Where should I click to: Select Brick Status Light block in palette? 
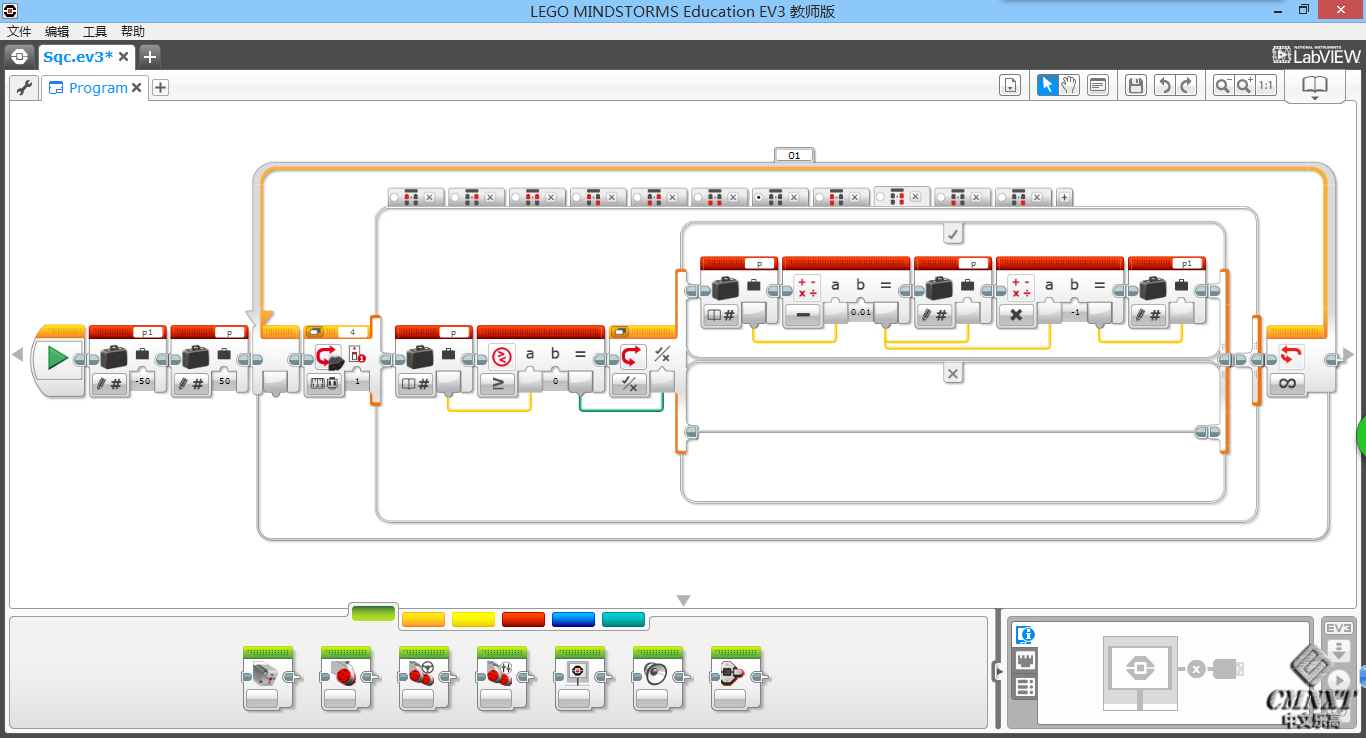[736, 678]
